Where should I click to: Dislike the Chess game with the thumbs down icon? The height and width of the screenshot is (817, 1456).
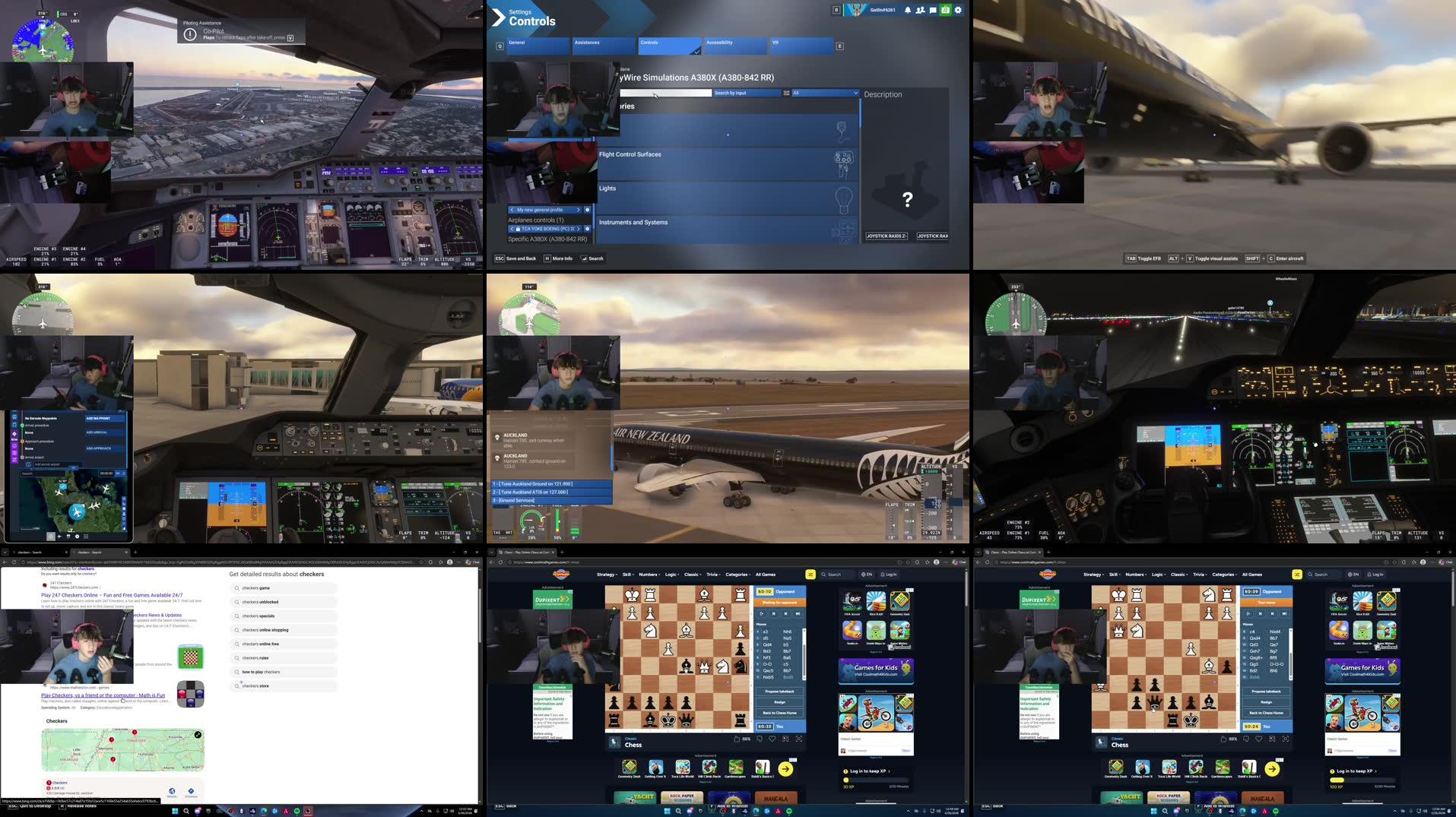(760, 739)
